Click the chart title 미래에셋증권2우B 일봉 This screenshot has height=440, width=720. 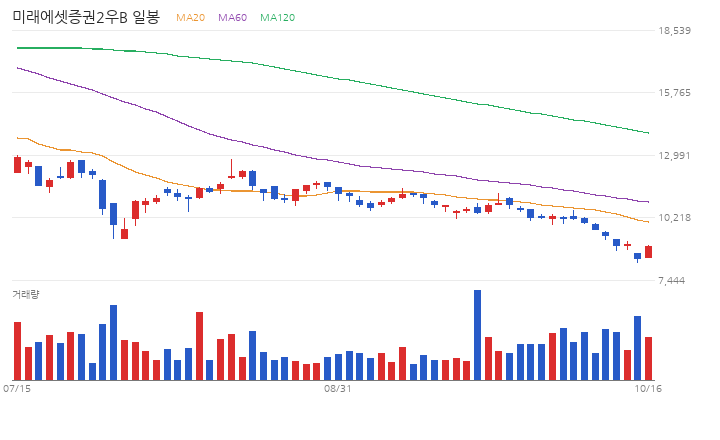[86, 17]
